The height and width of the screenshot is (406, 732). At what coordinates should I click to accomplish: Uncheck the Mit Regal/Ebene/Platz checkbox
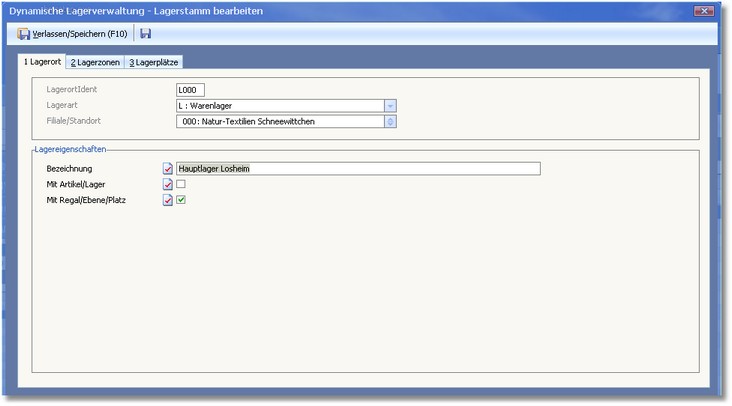(x=181, y=200)
